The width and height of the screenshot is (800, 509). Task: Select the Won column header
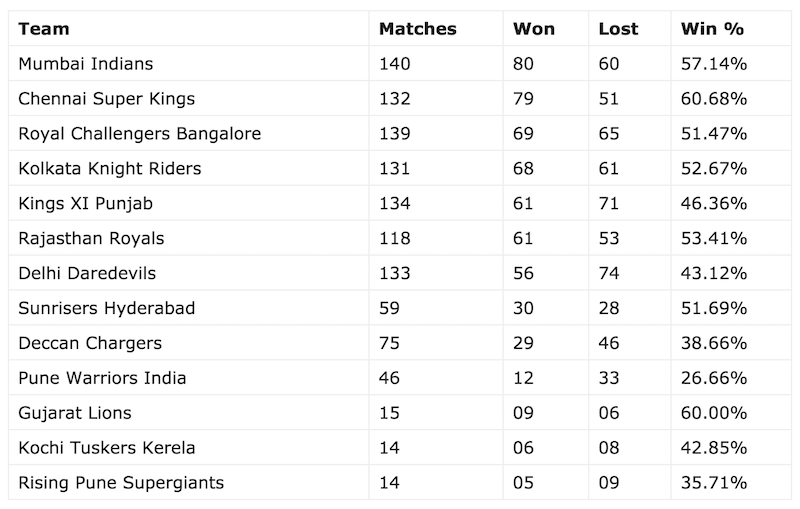tap(534, 29)
